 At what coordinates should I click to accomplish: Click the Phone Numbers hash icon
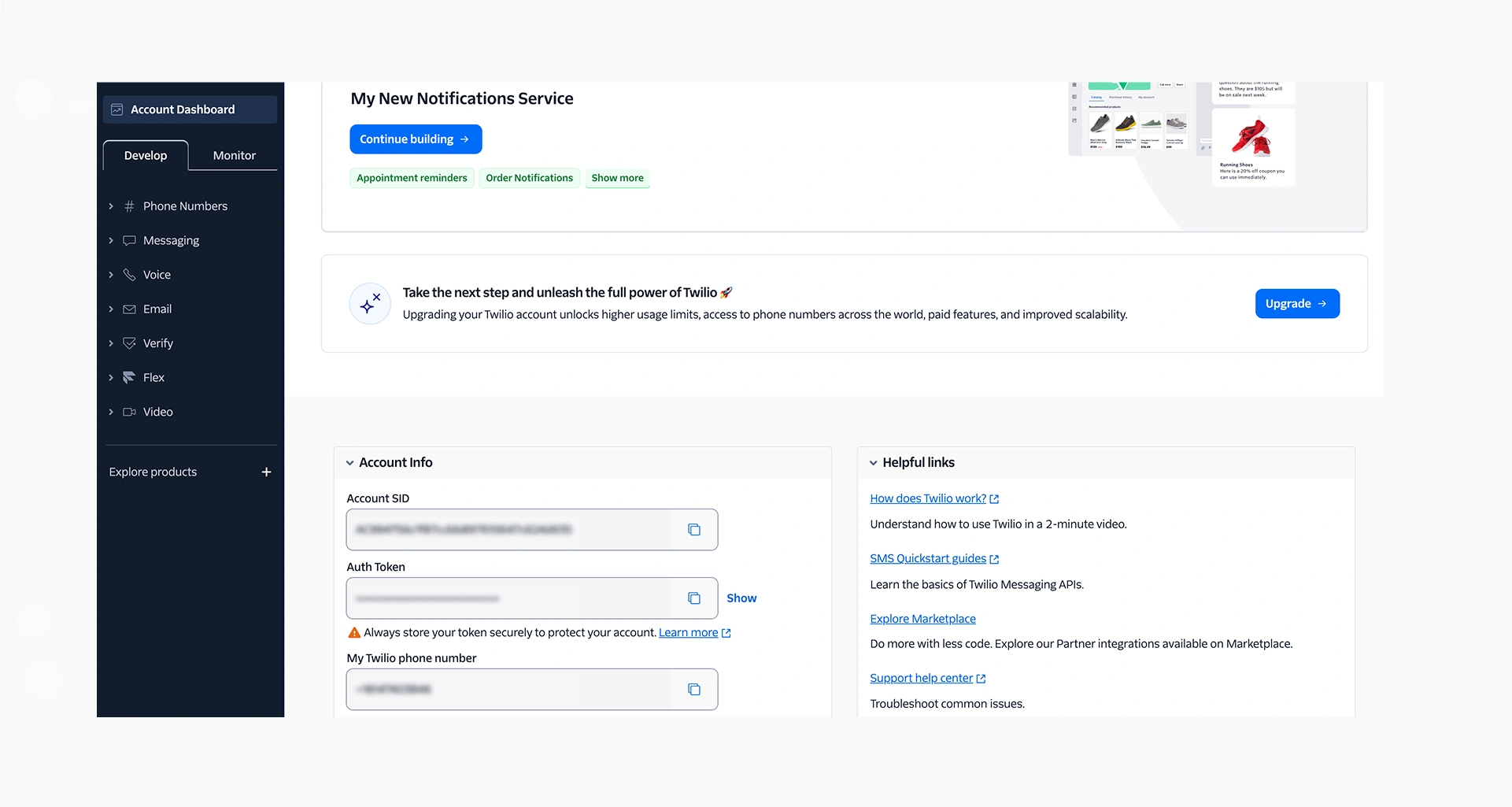(x=129, y=206)
